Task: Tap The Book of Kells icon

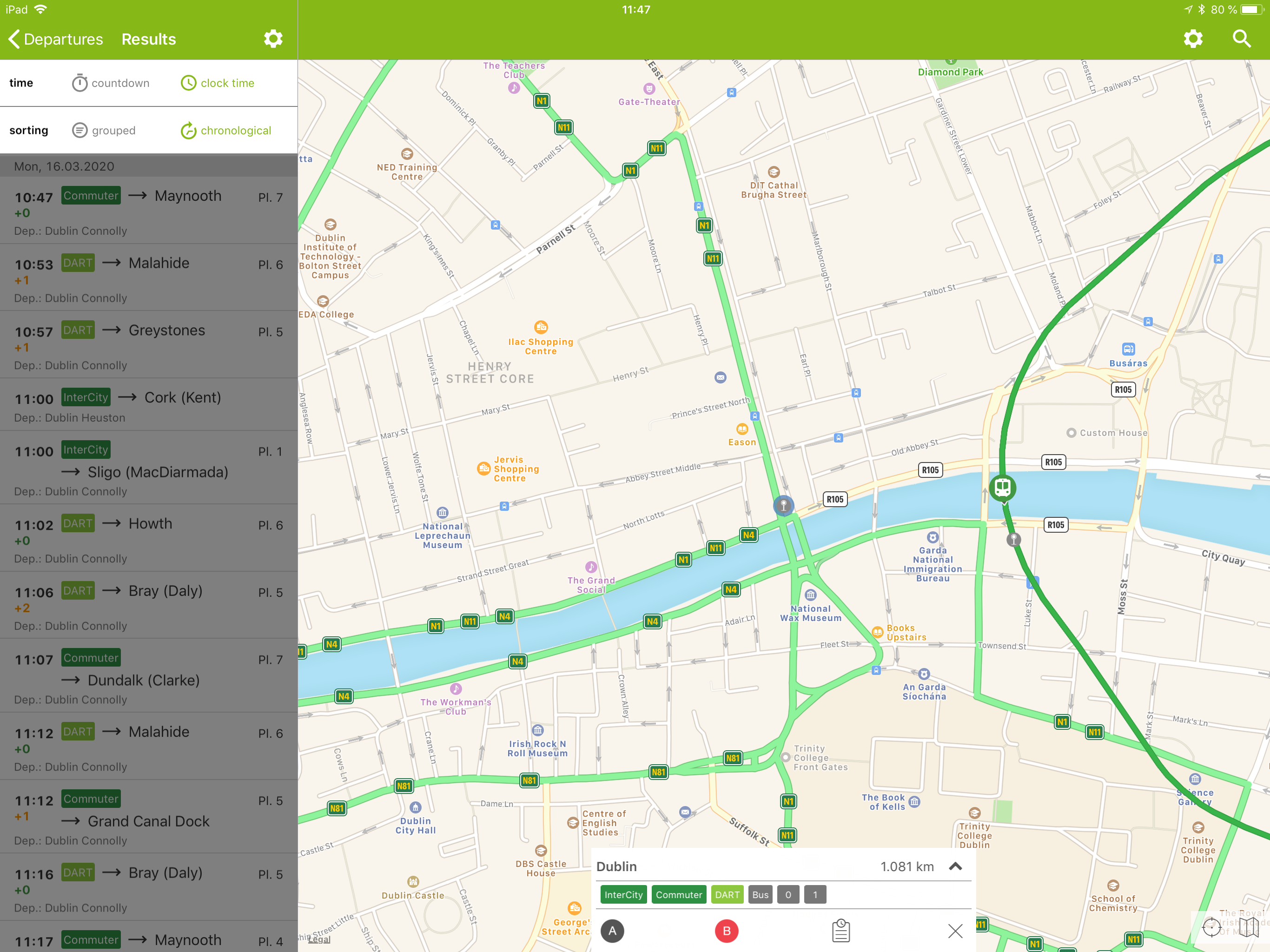Action: tap(914, 801)
